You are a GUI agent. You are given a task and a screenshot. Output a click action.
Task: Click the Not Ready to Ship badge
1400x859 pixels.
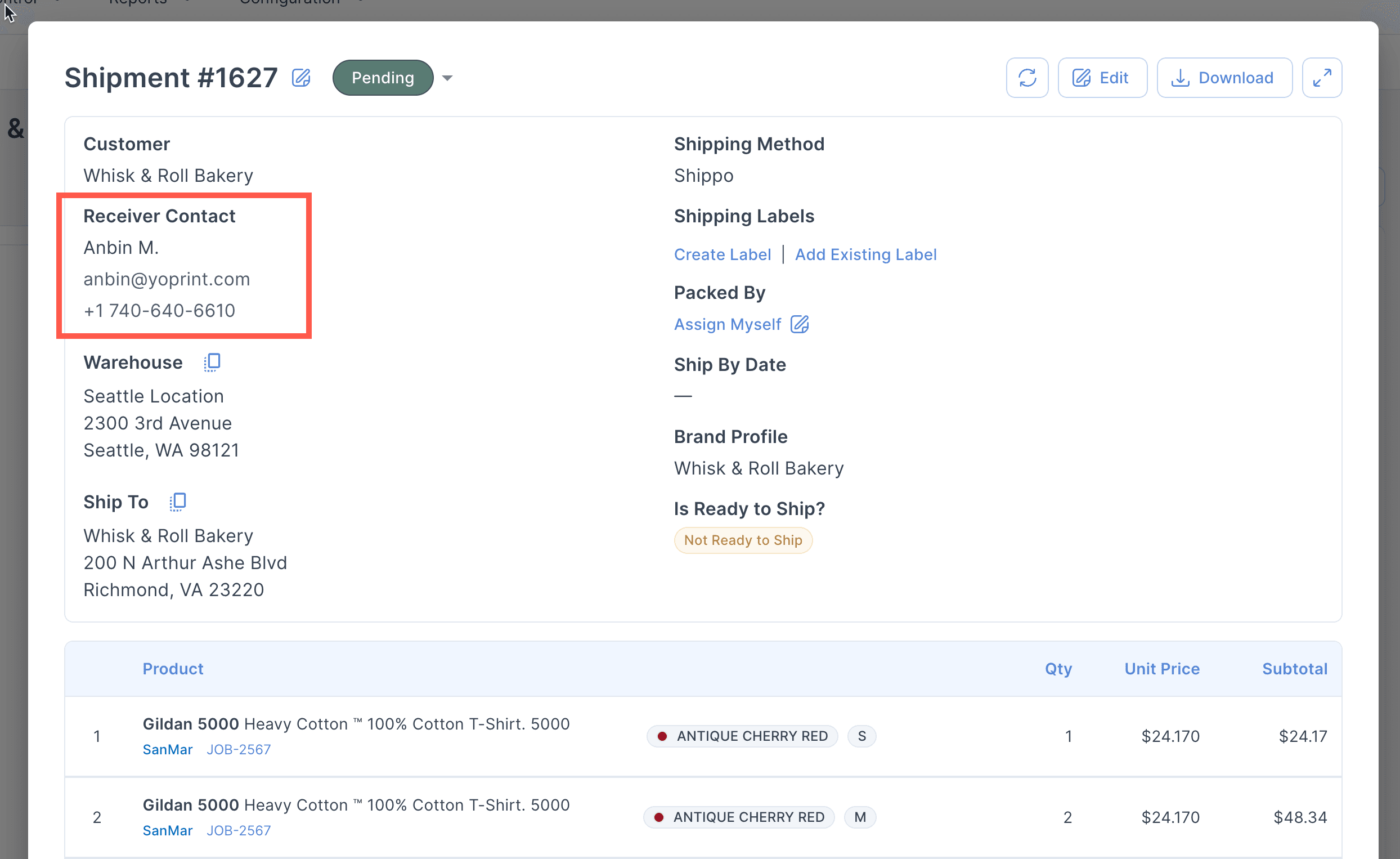pos(743,540)
